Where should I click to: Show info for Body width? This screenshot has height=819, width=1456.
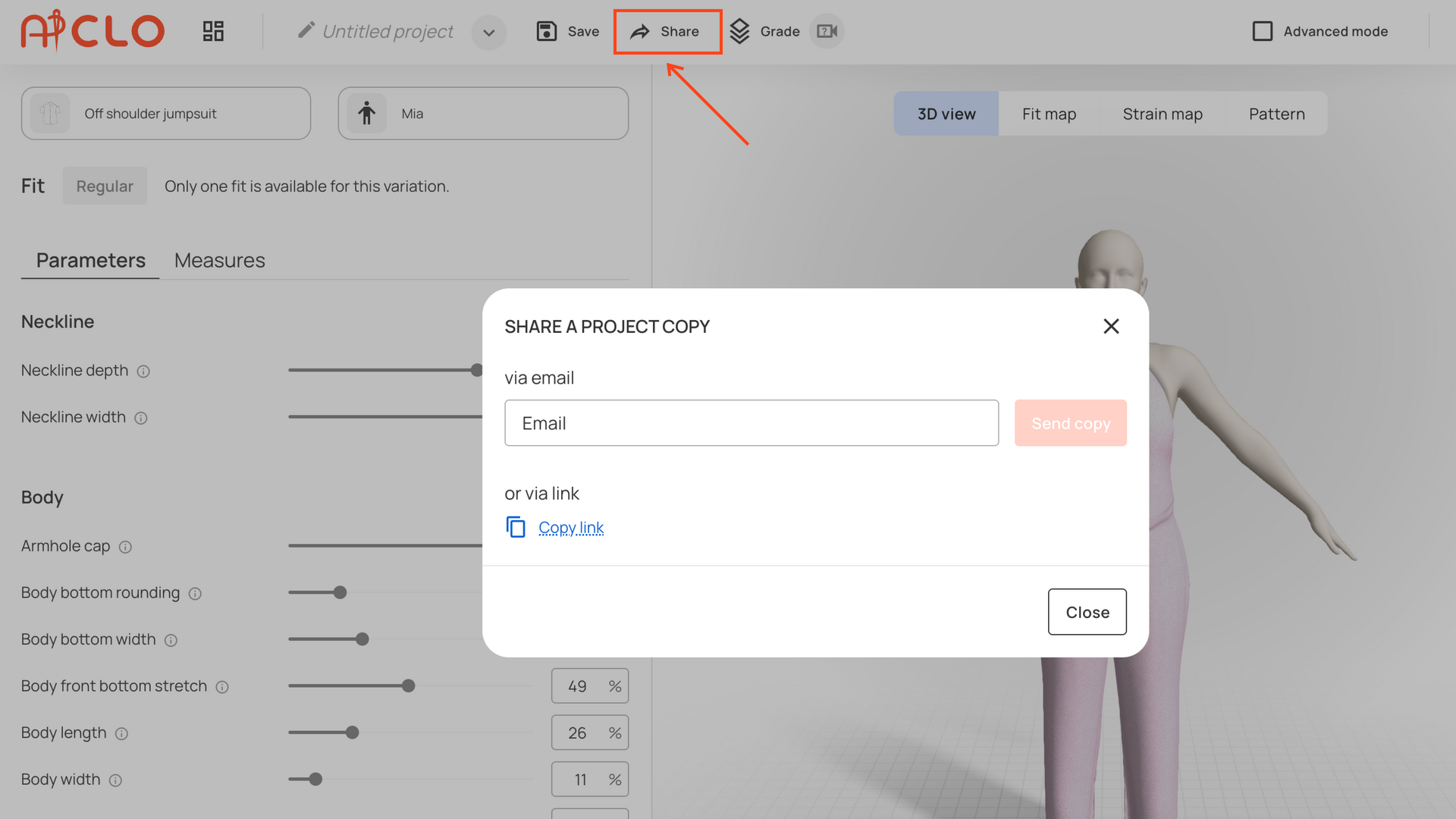pos(115,780)
